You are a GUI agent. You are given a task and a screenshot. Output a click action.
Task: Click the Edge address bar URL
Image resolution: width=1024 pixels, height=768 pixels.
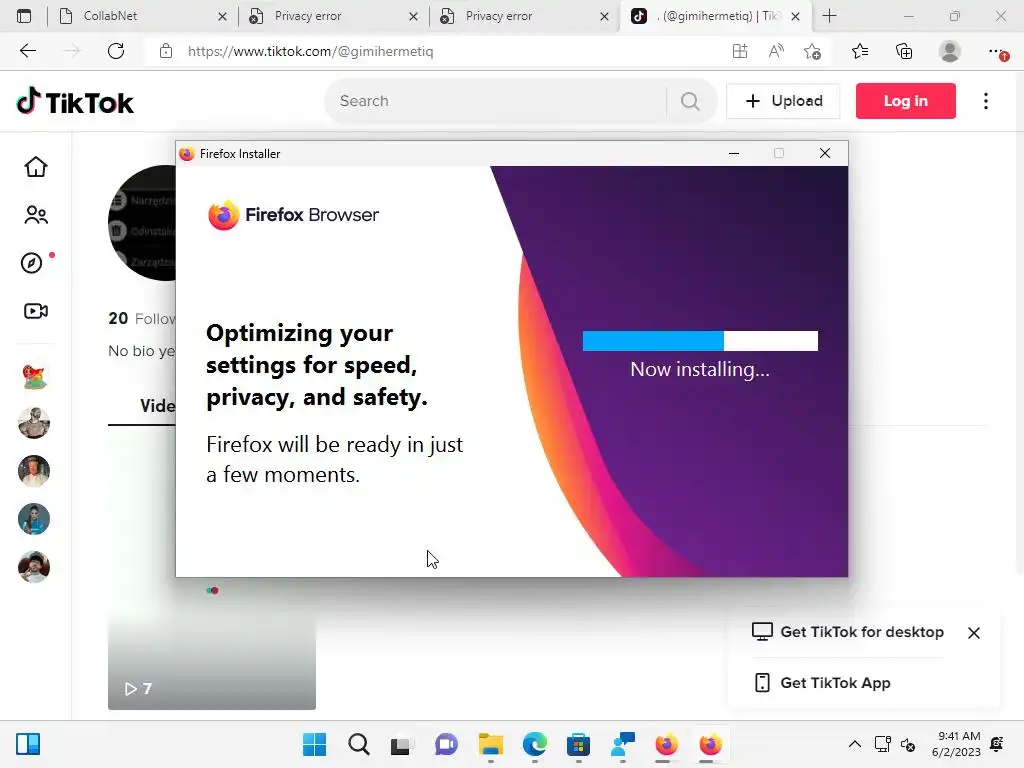pyautogui.click(x=310, y=51)
